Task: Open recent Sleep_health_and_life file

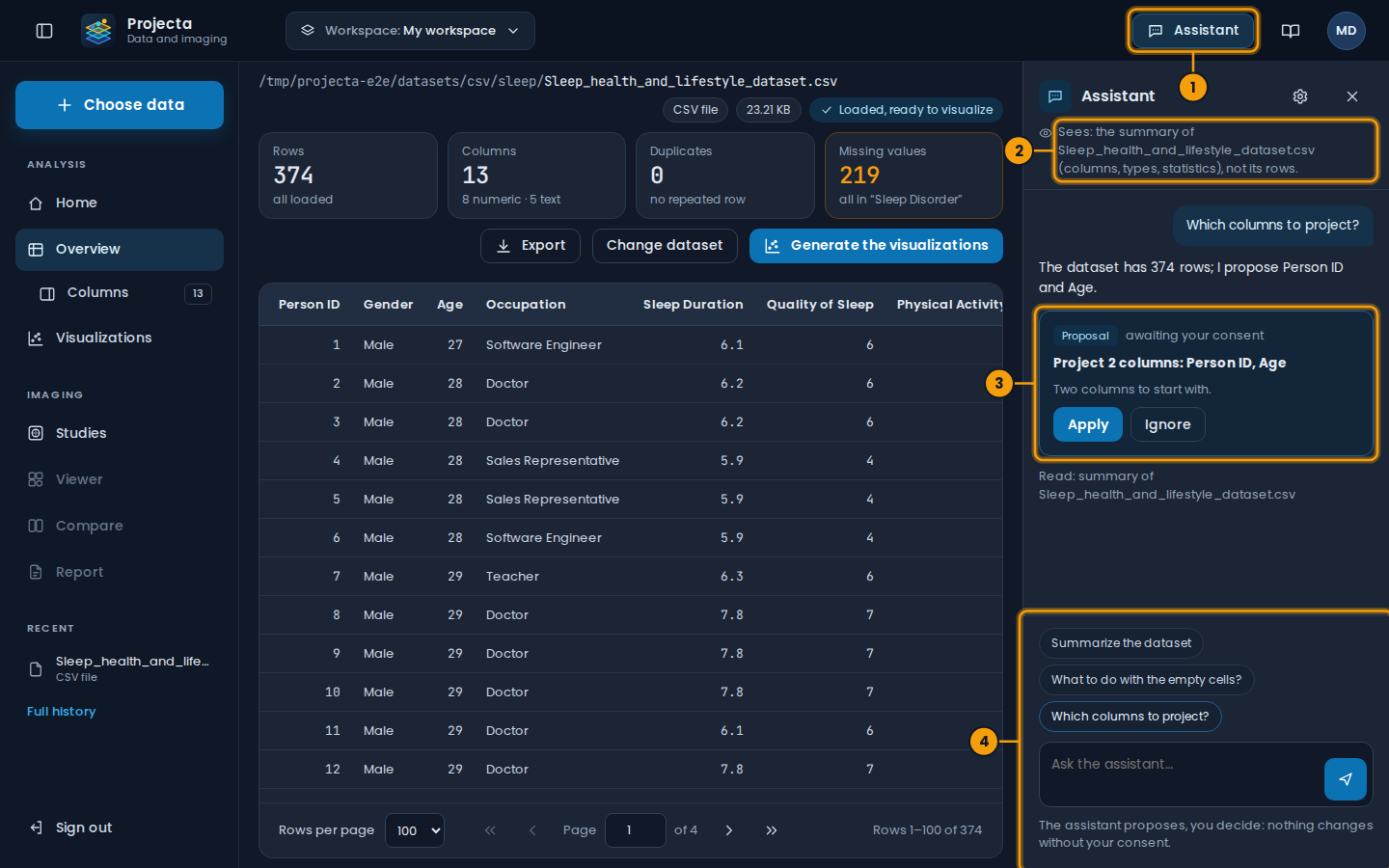Action: pos(120,668)
